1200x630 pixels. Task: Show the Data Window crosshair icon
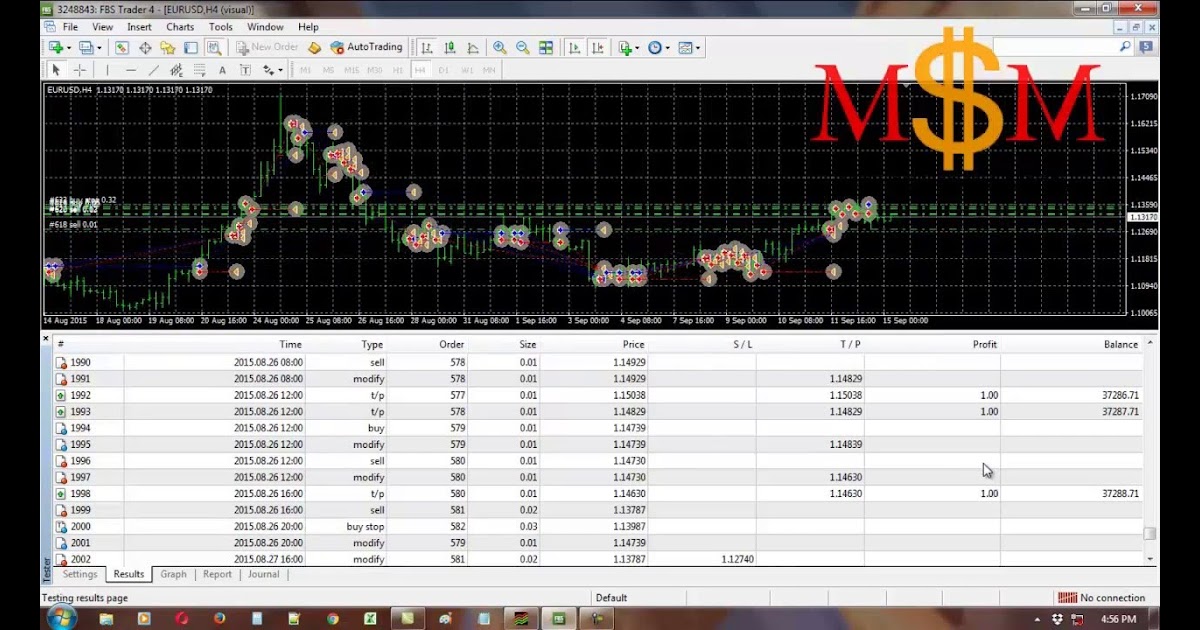(x=145, y=48)
